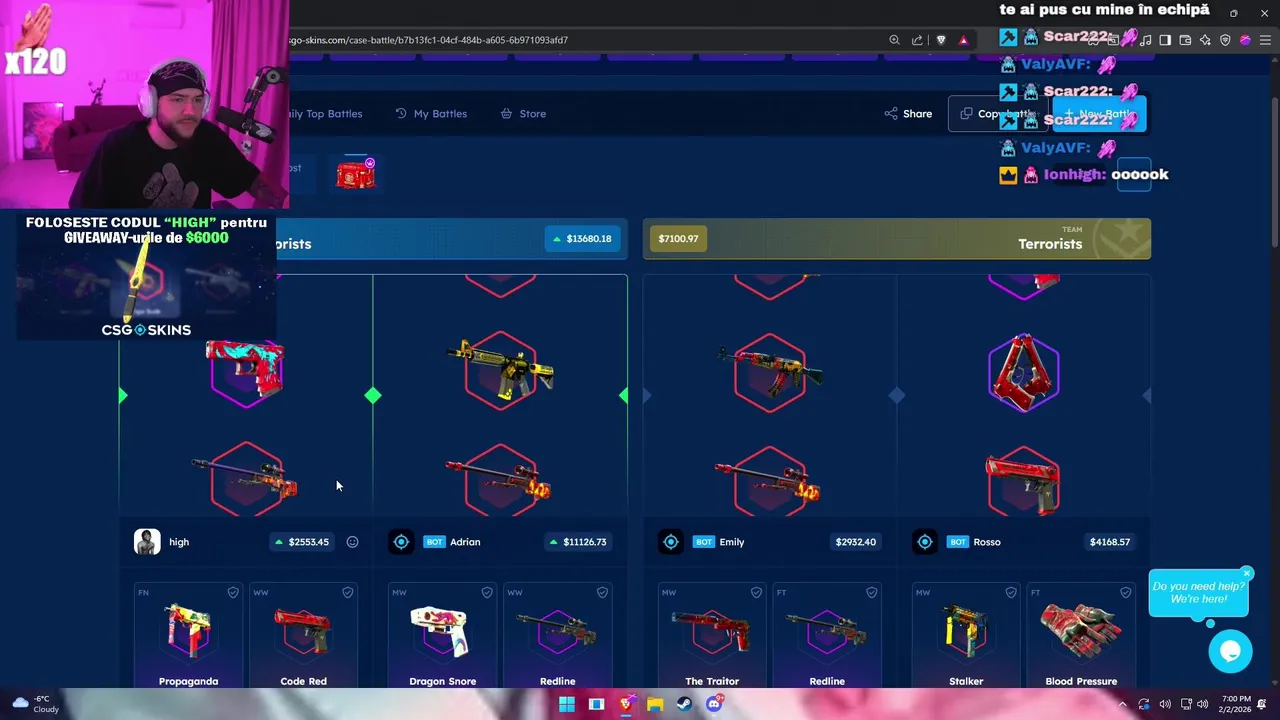1280x720 pixels.
Task: Click the bot Emily avatar icon
Action: 671,542
